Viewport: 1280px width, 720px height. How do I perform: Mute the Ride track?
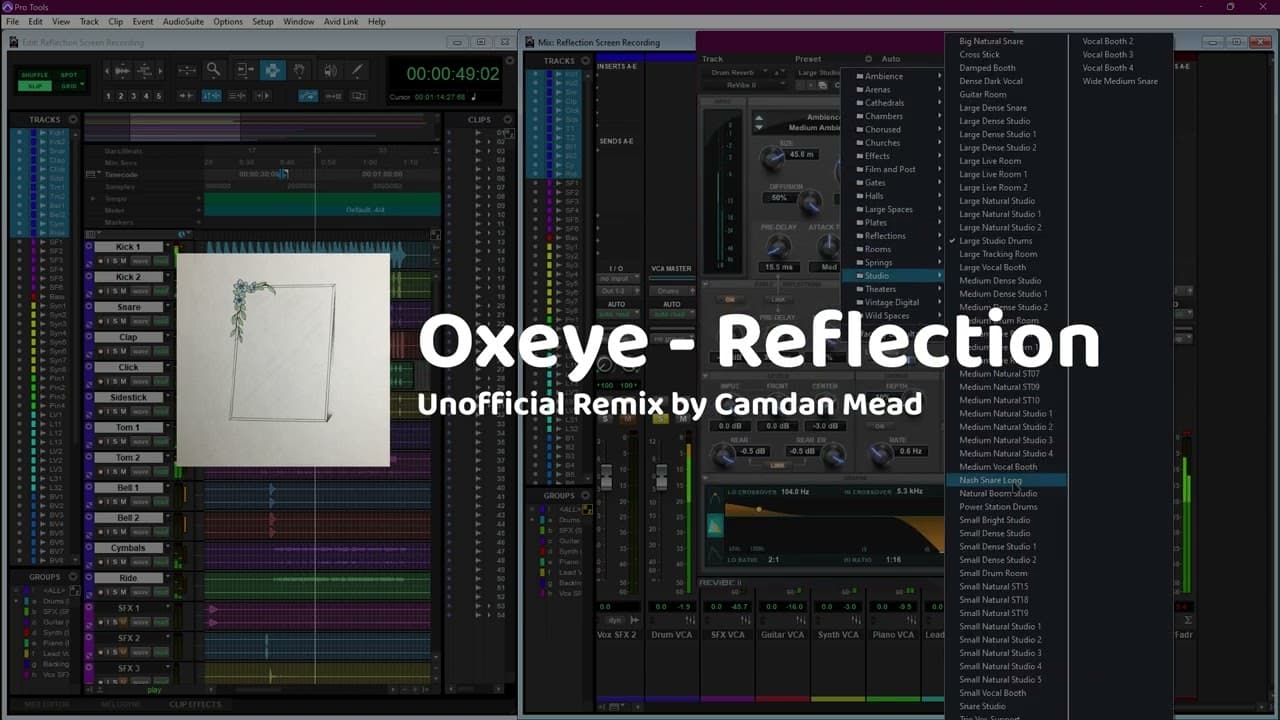tap(124, 592)
